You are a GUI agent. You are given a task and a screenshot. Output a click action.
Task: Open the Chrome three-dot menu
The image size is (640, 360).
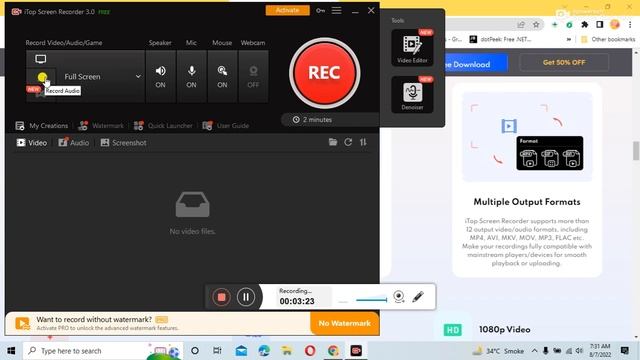point(630,25)
